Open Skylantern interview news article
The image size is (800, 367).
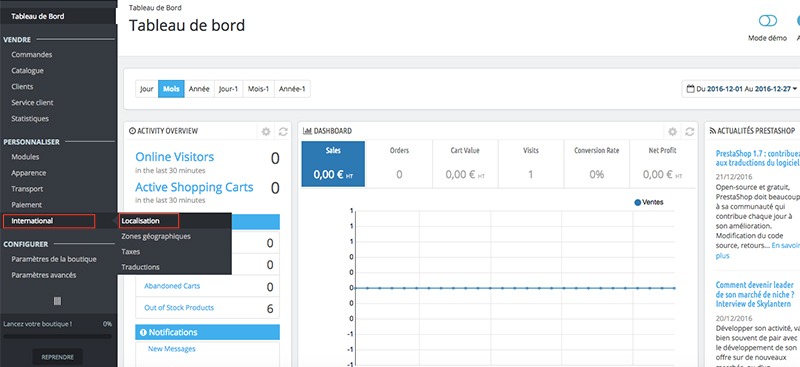tap(755, 295)
